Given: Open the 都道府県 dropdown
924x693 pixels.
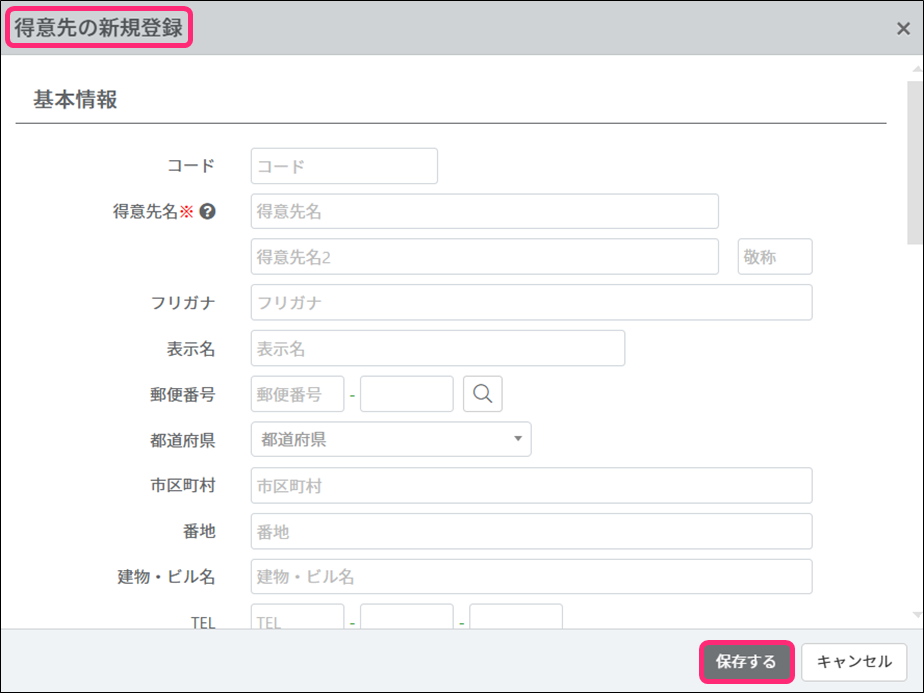Looking at the screenshot, I should click(x=391, y=439).
